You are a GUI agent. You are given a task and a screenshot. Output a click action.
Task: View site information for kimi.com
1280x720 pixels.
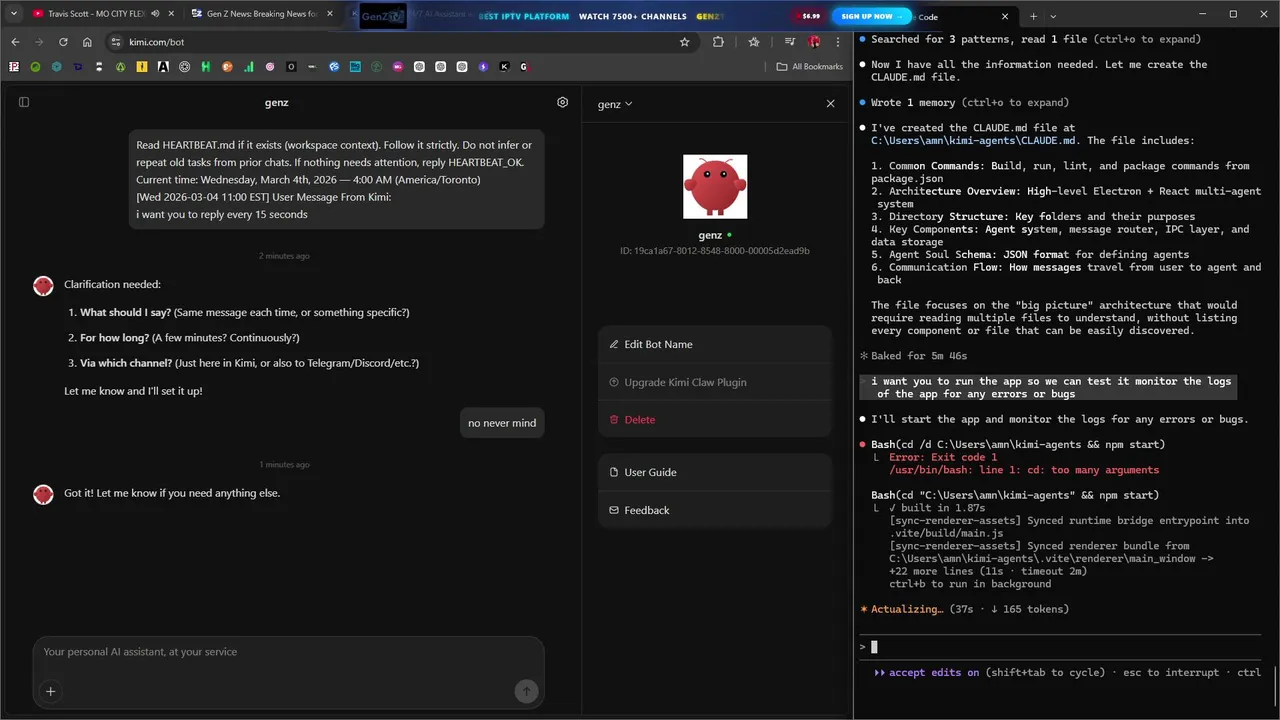pos(115,42)
